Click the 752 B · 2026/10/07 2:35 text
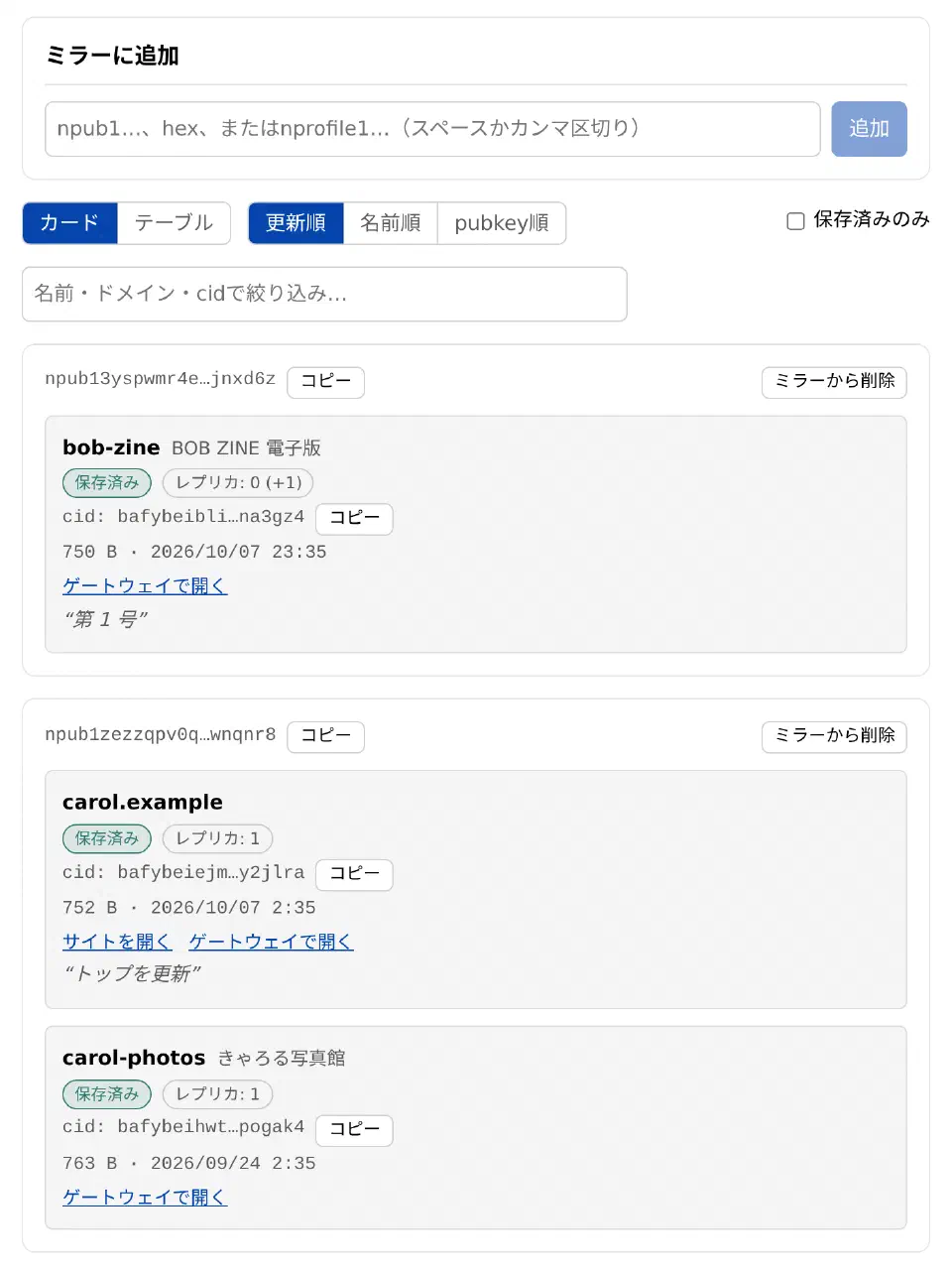Image resolution: width=952 pixels, height=1269 pixels. pos(188,908)
